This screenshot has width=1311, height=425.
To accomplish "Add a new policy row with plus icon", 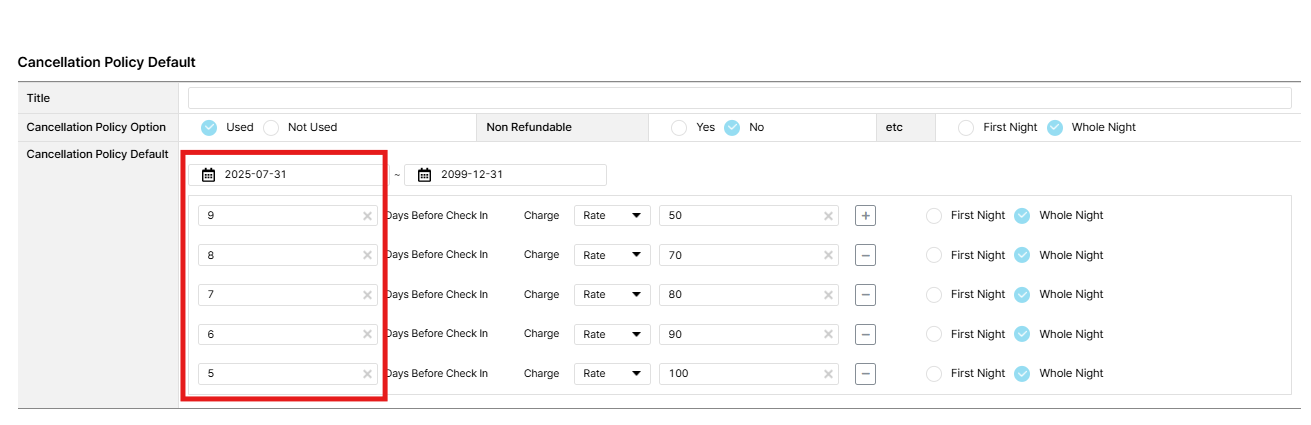I will coord(866,216).
